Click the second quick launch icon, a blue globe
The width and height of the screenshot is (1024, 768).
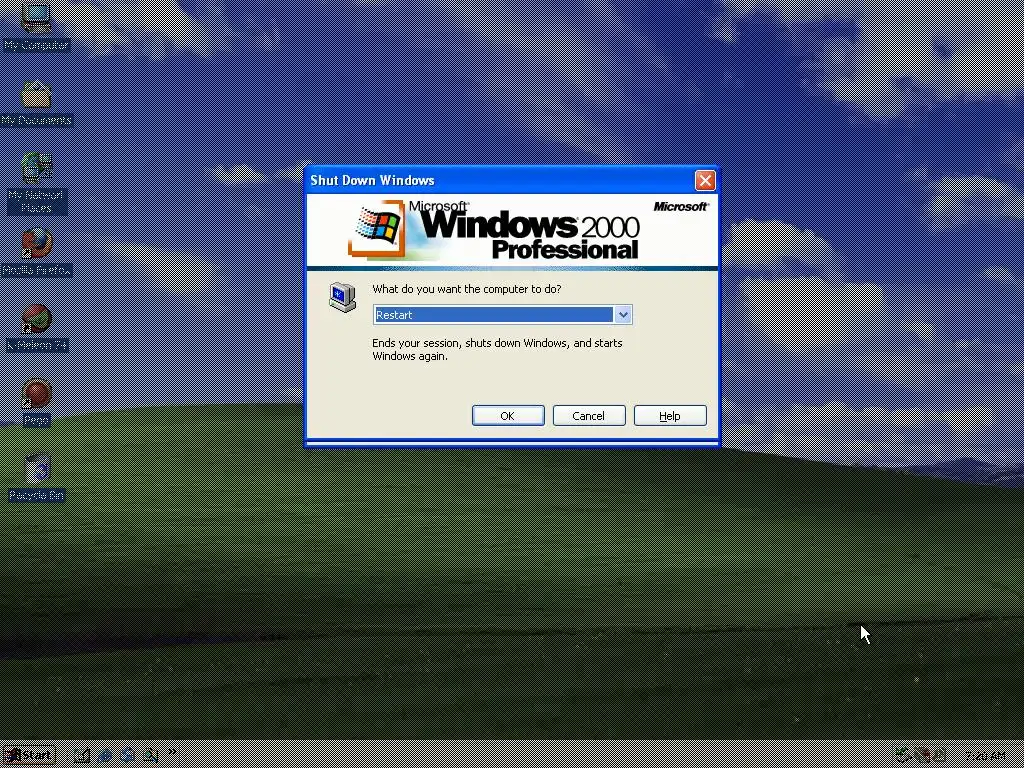[x=104, y=756]
